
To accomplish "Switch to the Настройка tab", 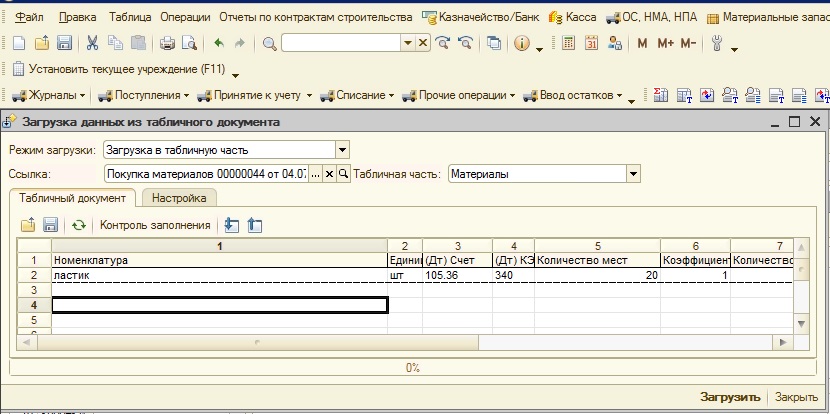I will click(x=179, y=198).
